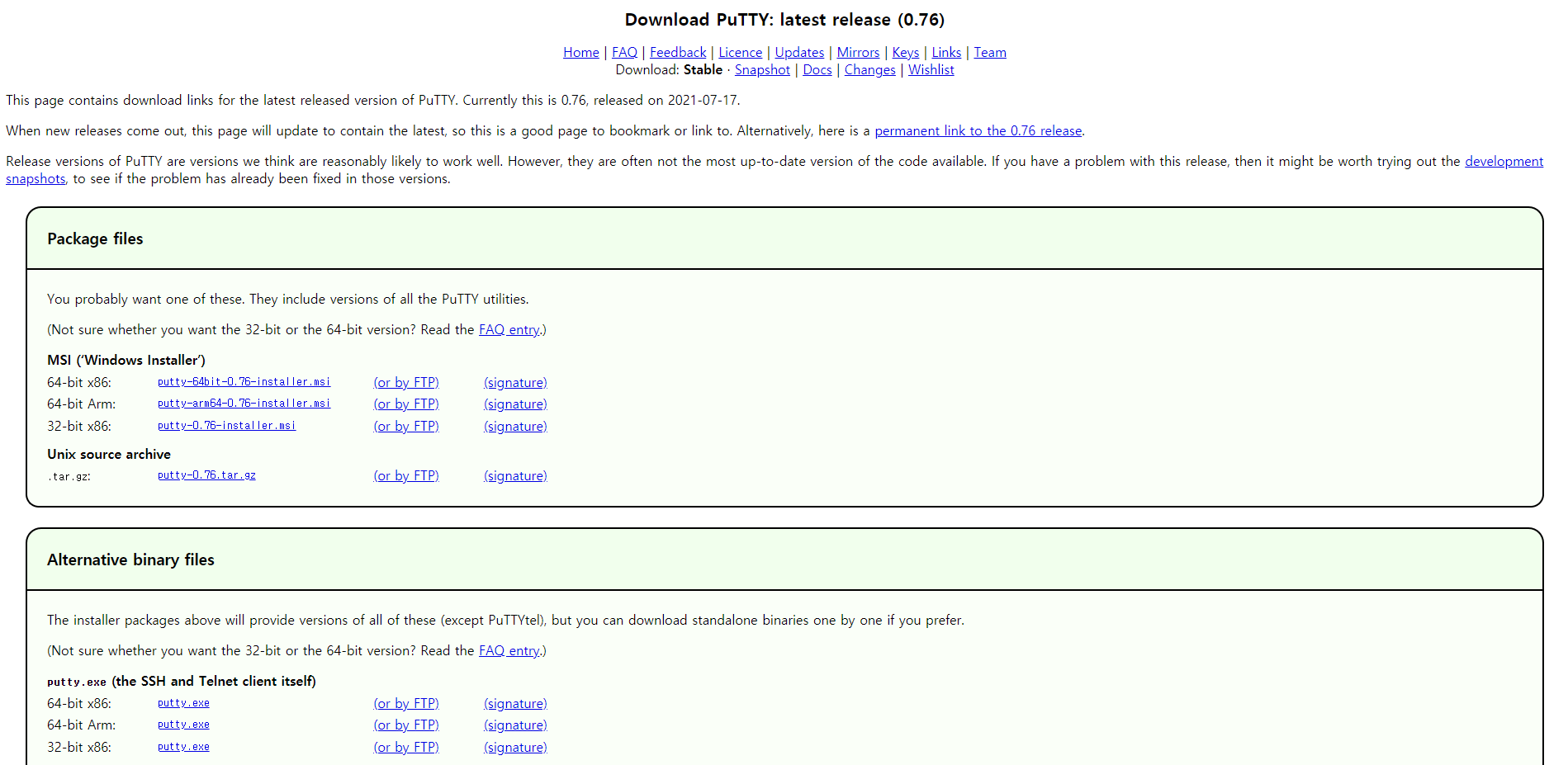Get 64-bit x86 MSI by FTP
Viewport: 1568px width, 765px height.
406,383
